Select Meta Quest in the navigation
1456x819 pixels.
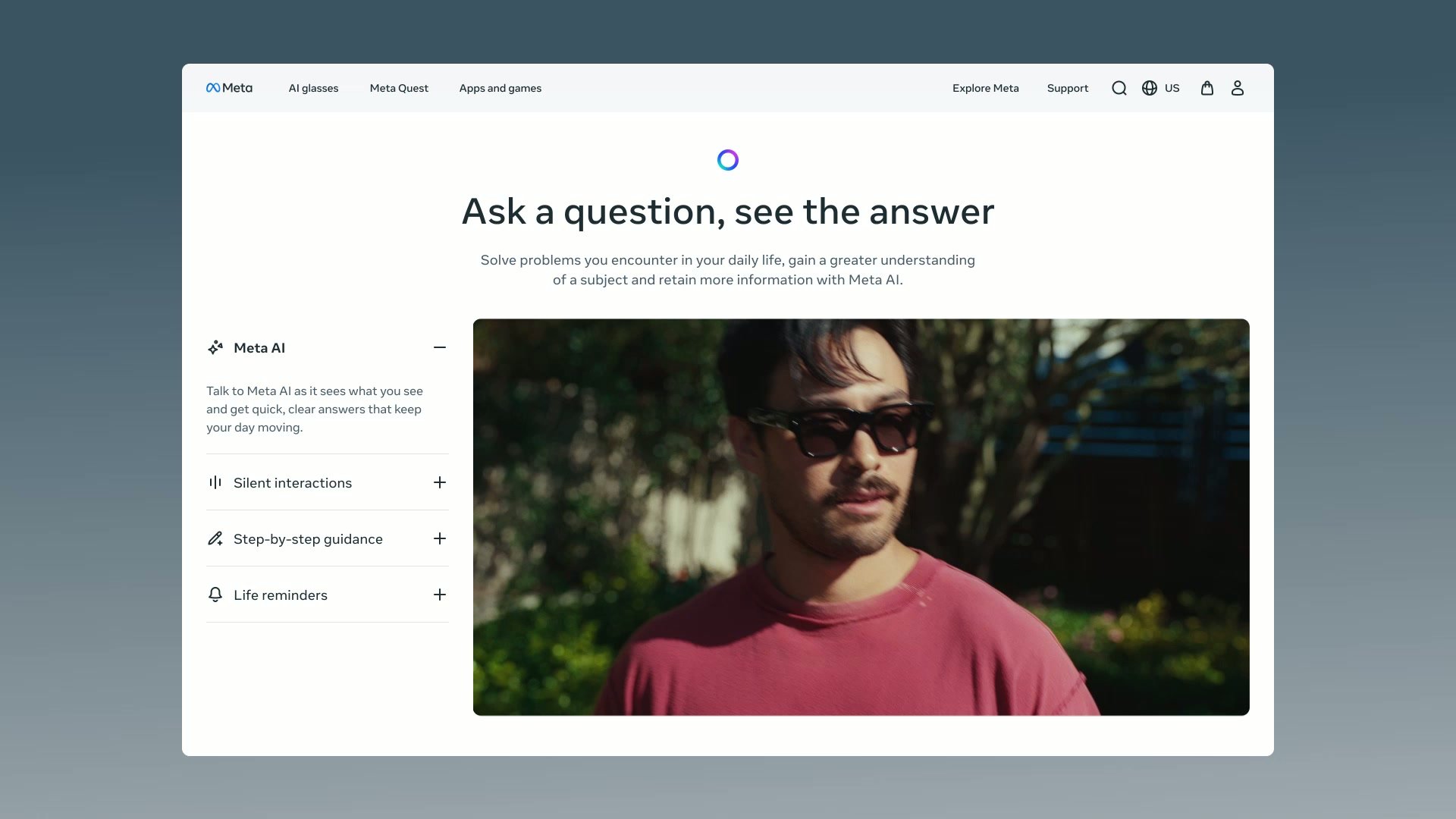(x=399, y=88)
